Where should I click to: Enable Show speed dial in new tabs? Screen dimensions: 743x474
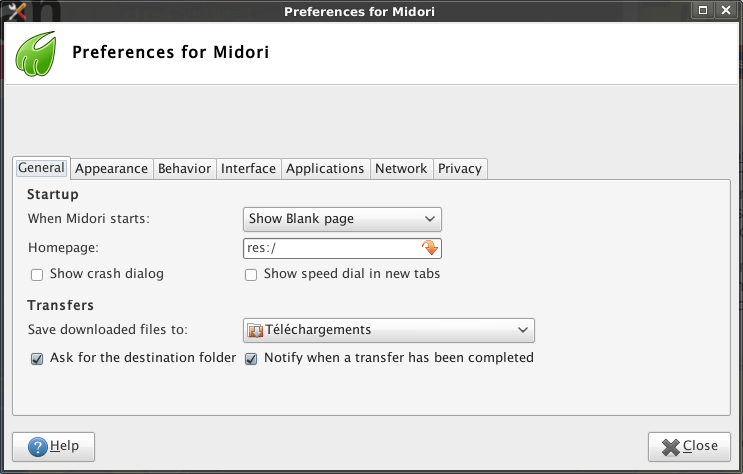point(252,274)
